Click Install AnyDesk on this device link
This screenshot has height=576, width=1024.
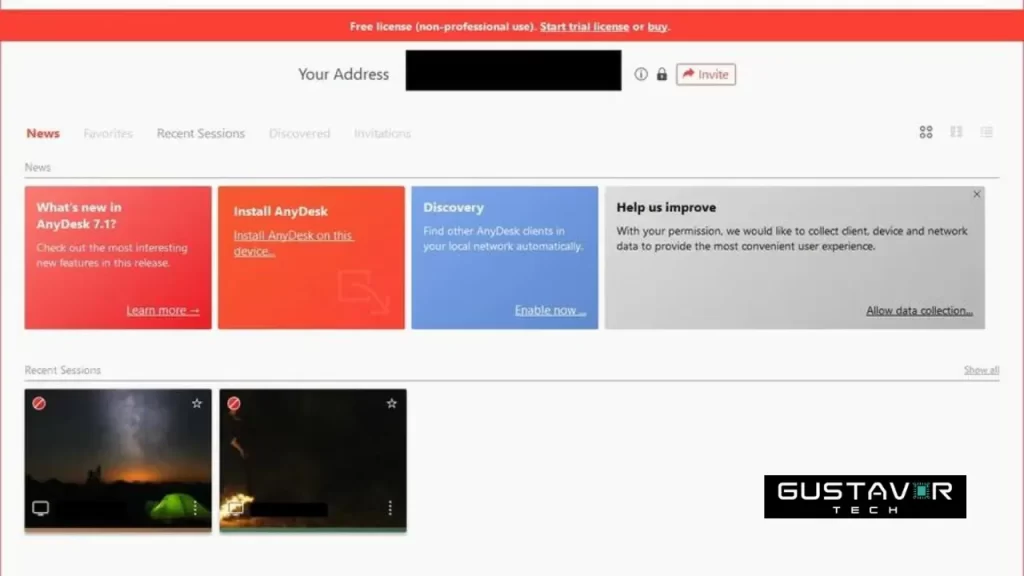click(x=293, y=243)
